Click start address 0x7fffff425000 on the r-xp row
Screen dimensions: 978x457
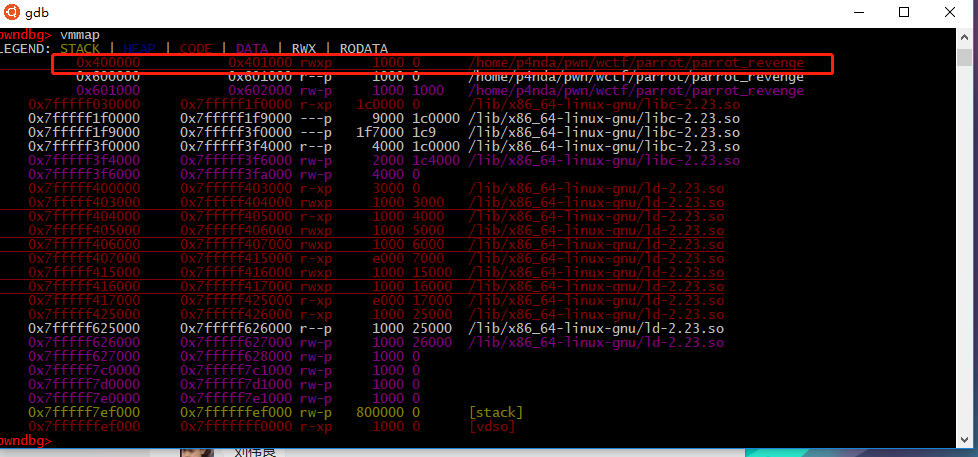click(84, 314)
